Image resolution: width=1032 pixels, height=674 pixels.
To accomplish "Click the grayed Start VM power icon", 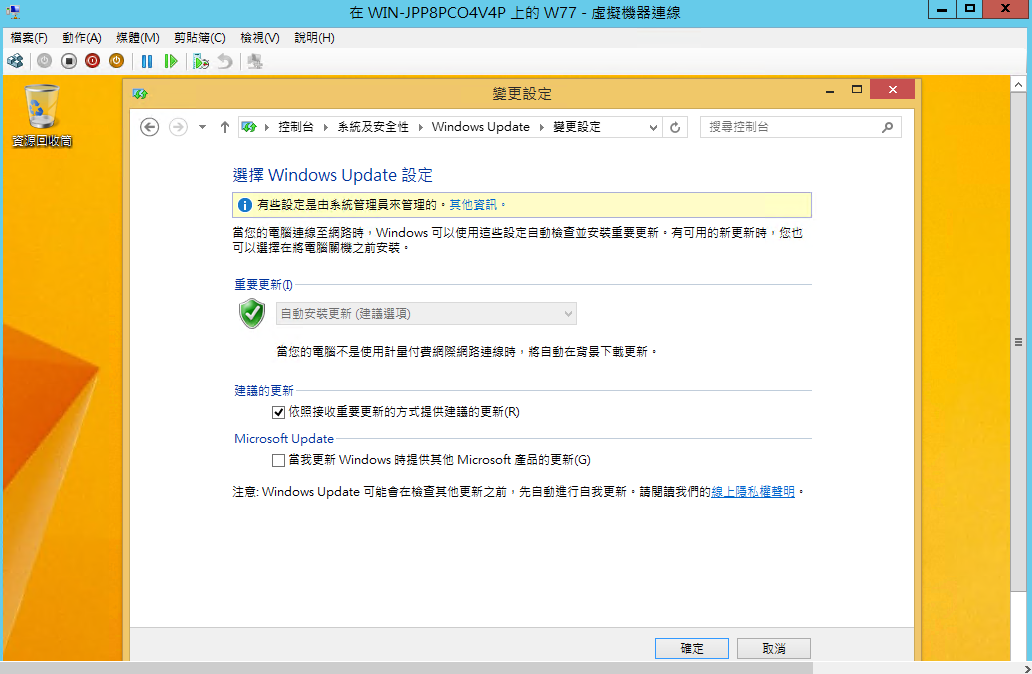I will 44,61.
